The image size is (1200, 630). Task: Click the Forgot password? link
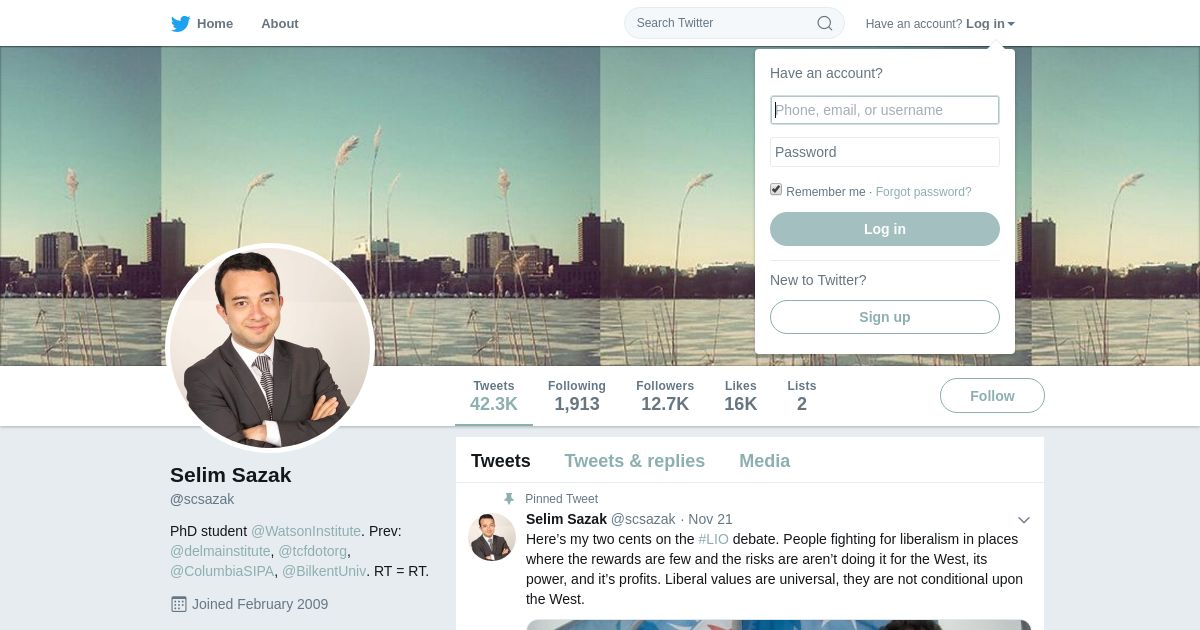[924, 192]
